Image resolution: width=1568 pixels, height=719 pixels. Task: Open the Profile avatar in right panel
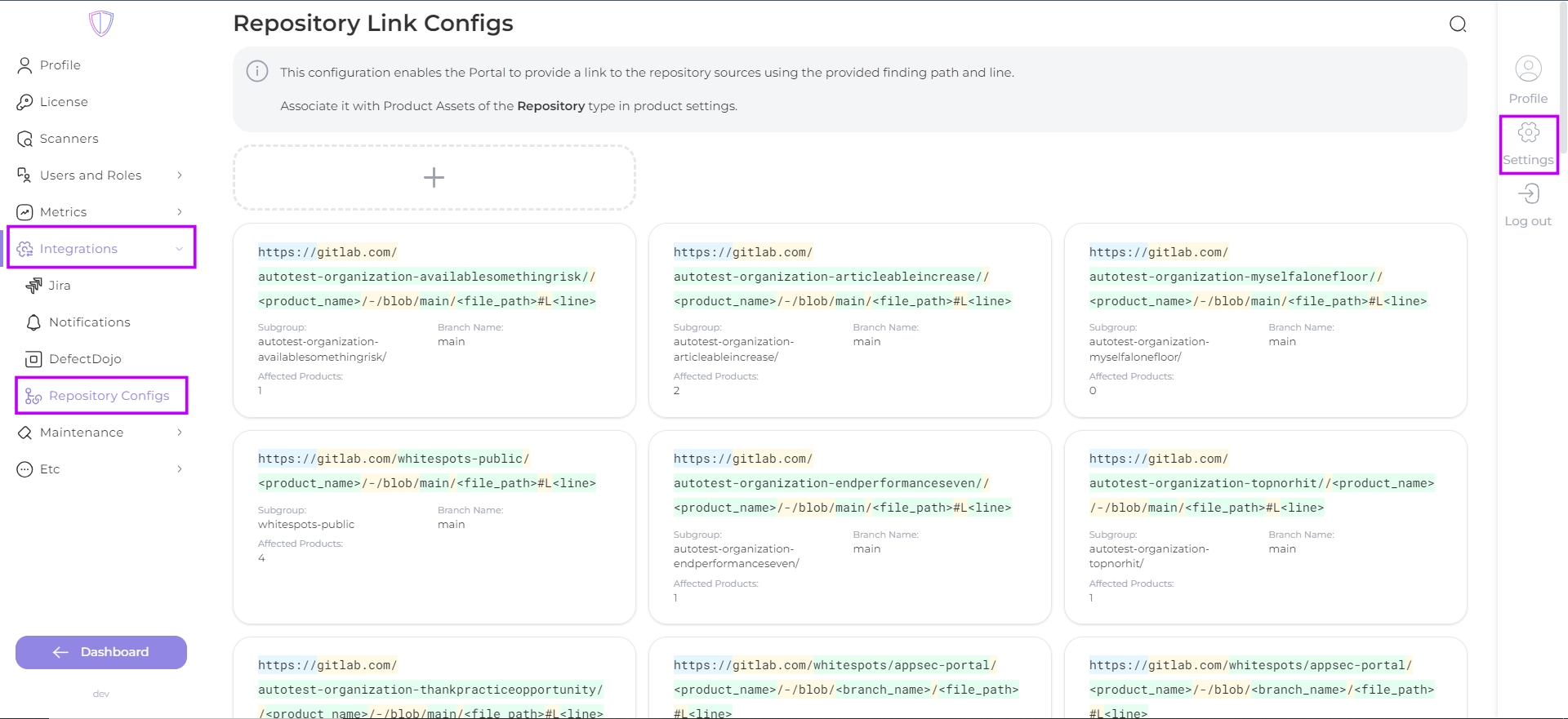[1528, 69]
